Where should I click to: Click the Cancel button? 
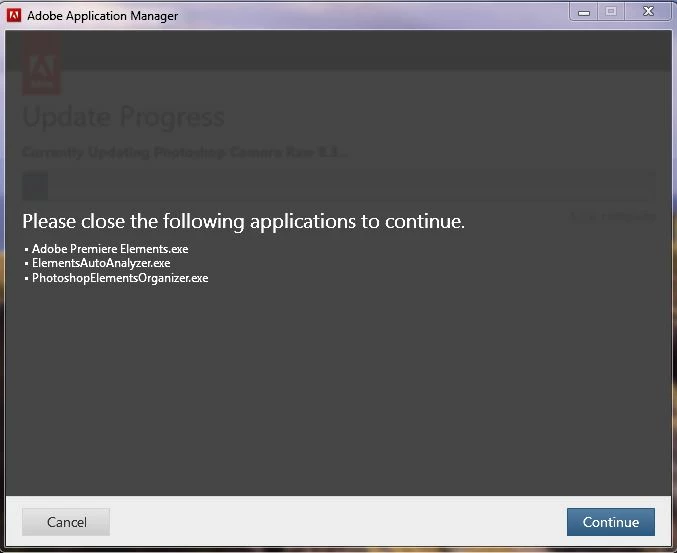coord(66,522)
